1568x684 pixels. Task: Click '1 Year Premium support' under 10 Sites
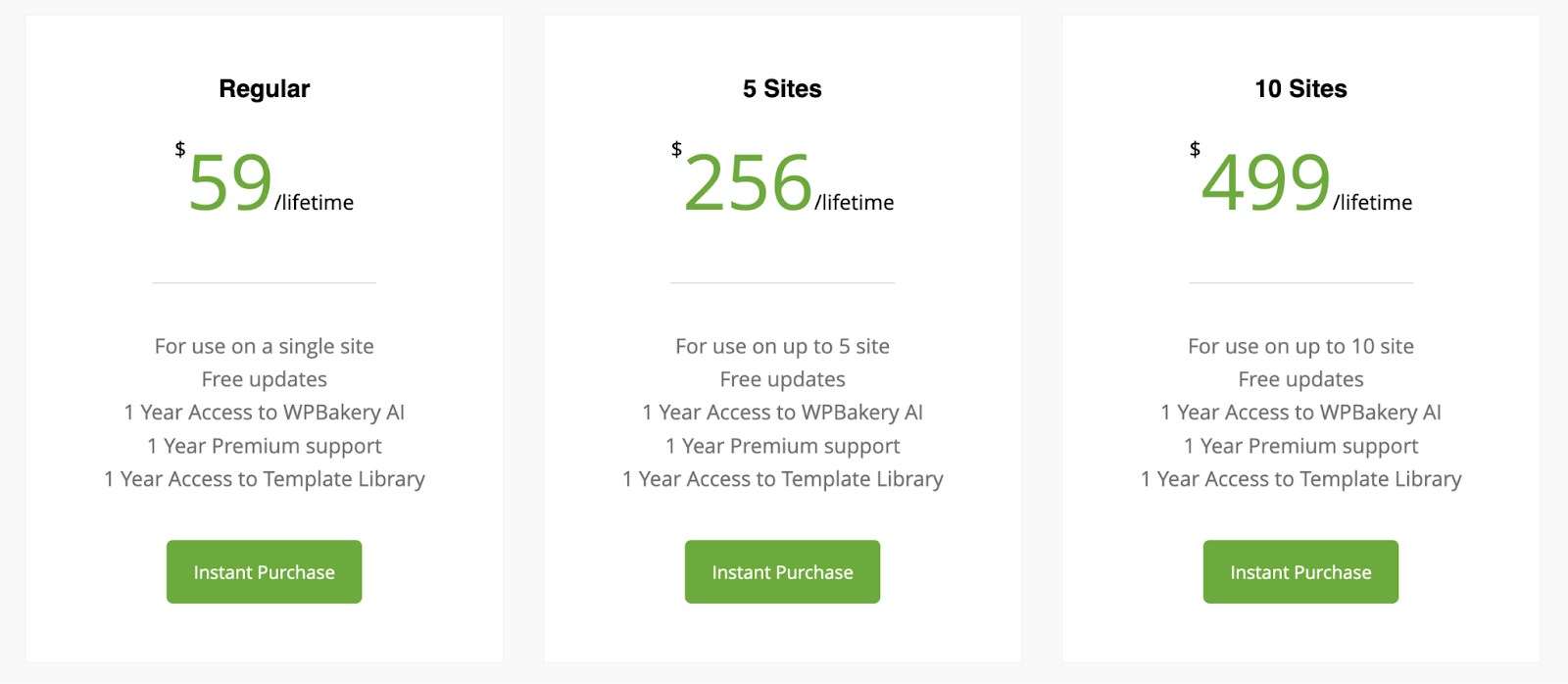[x=1299, y=446]
